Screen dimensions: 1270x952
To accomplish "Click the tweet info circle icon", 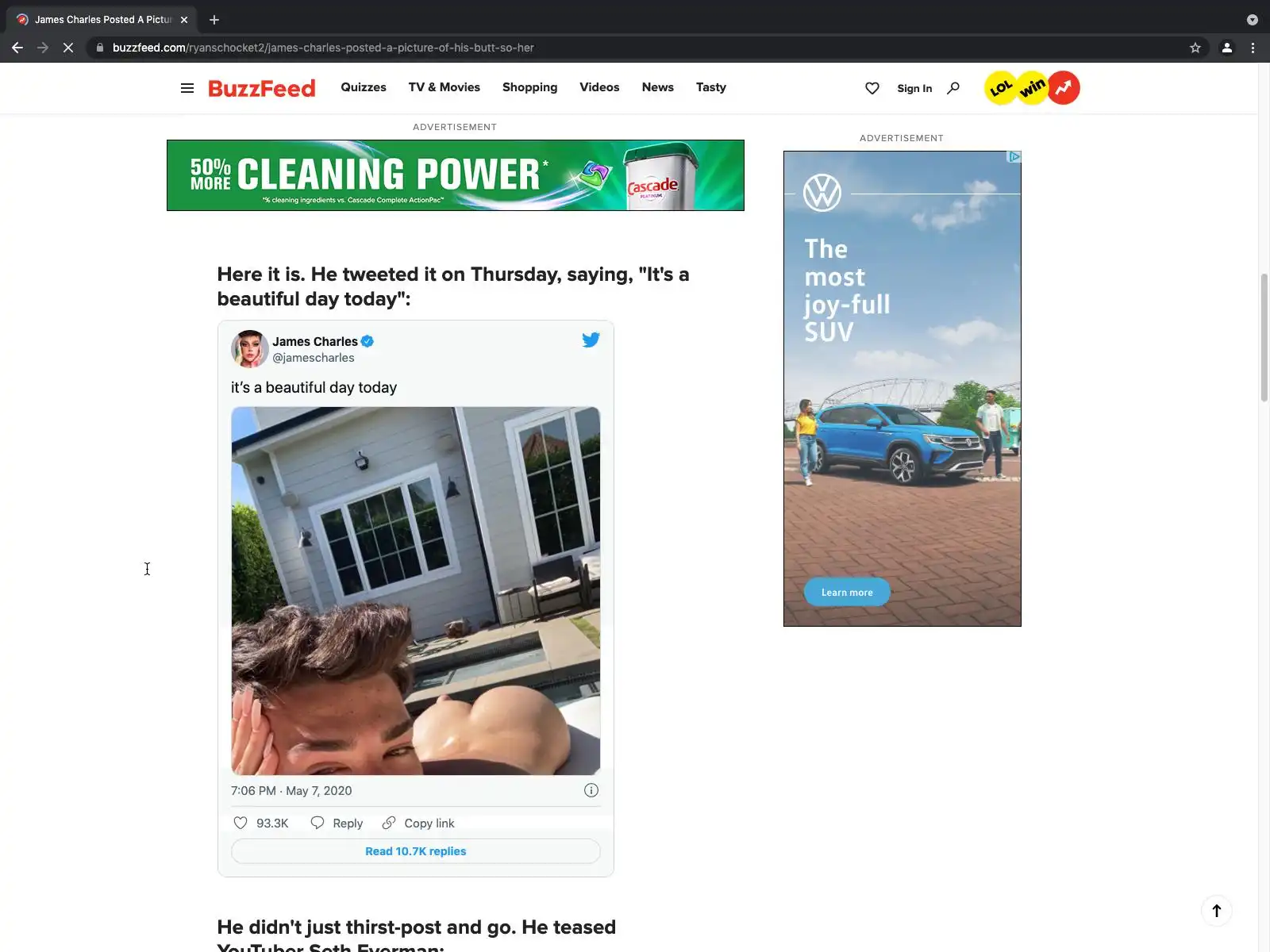I will [x=591, y=790].
